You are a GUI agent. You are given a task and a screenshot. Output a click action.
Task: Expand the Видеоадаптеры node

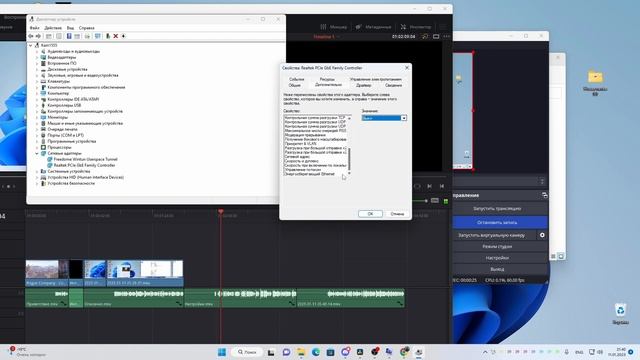coord(37,58)
